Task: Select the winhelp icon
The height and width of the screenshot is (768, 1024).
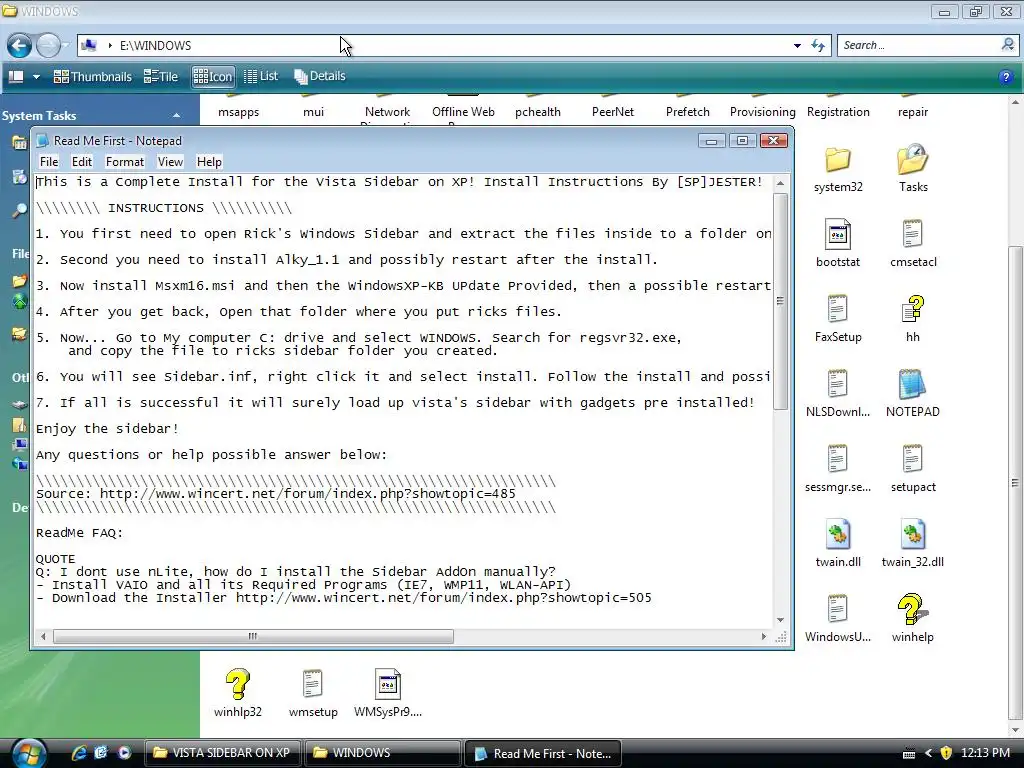Action: click(x=912, y=609)
